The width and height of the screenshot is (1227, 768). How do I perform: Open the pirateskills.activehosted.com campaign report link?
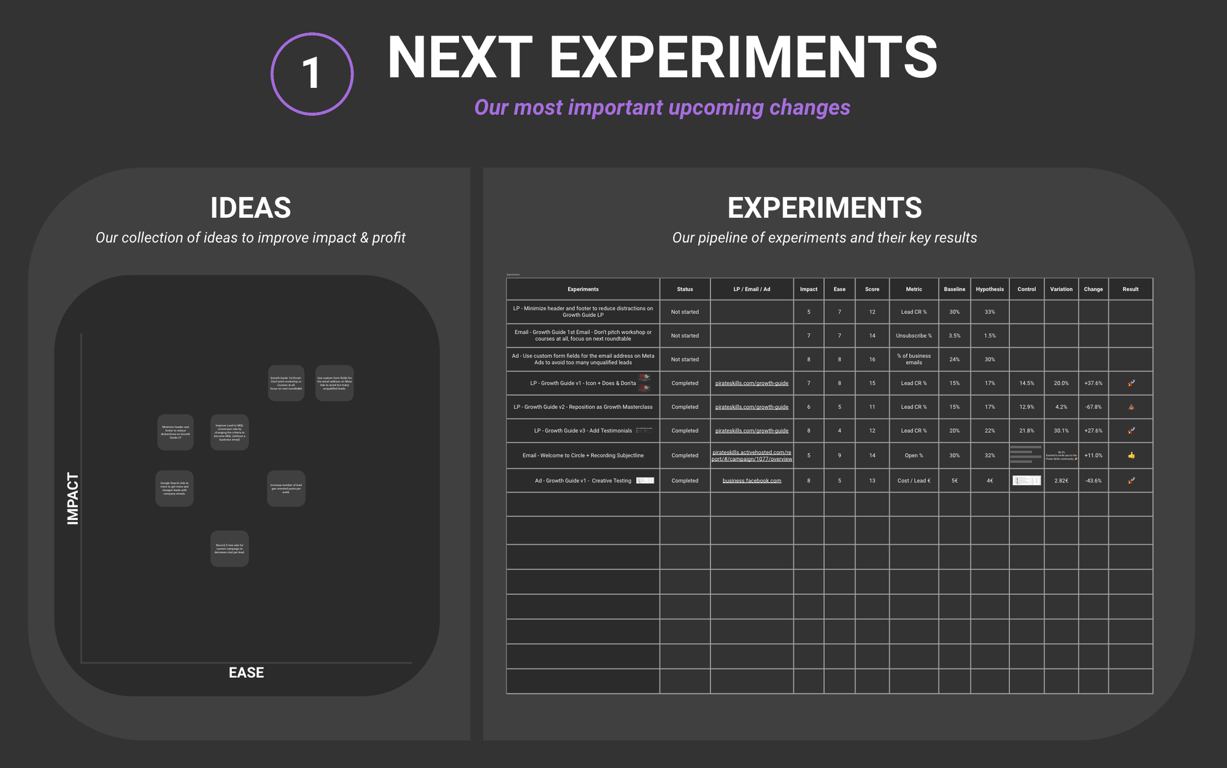(752, 455)
